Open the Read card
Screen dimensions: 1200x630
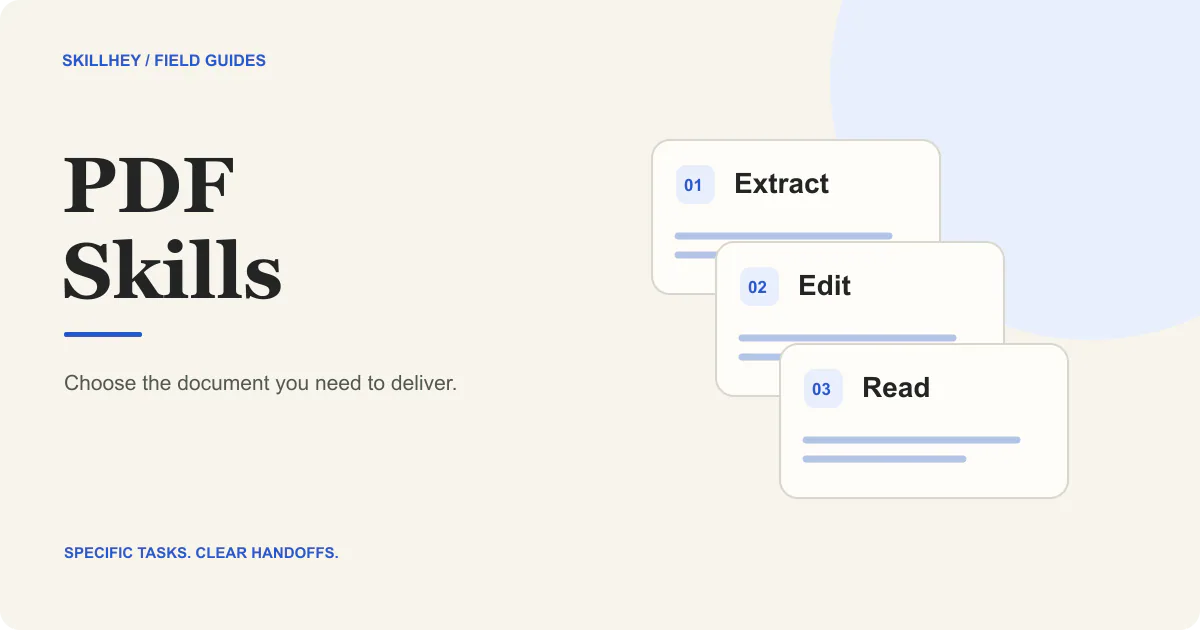pyautogui.click(x=924, y=421)
